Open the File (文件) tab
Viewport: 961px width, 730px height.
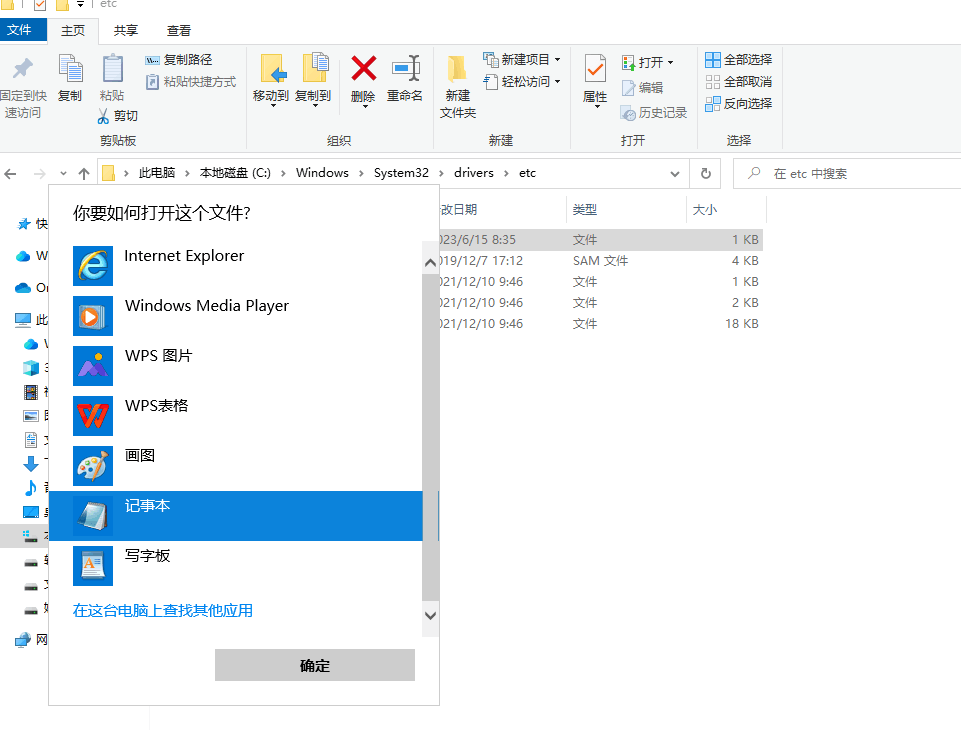coord(23,30)
